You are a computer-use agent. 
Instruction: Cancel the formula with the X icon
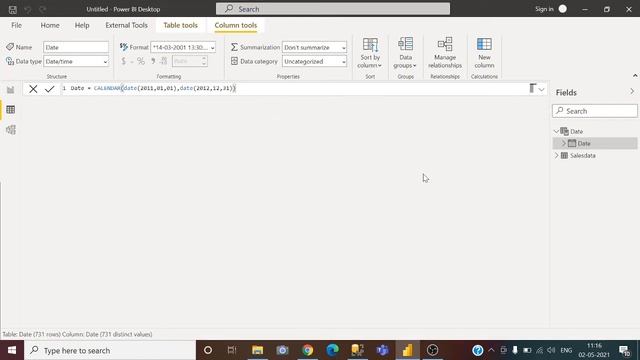33,89
